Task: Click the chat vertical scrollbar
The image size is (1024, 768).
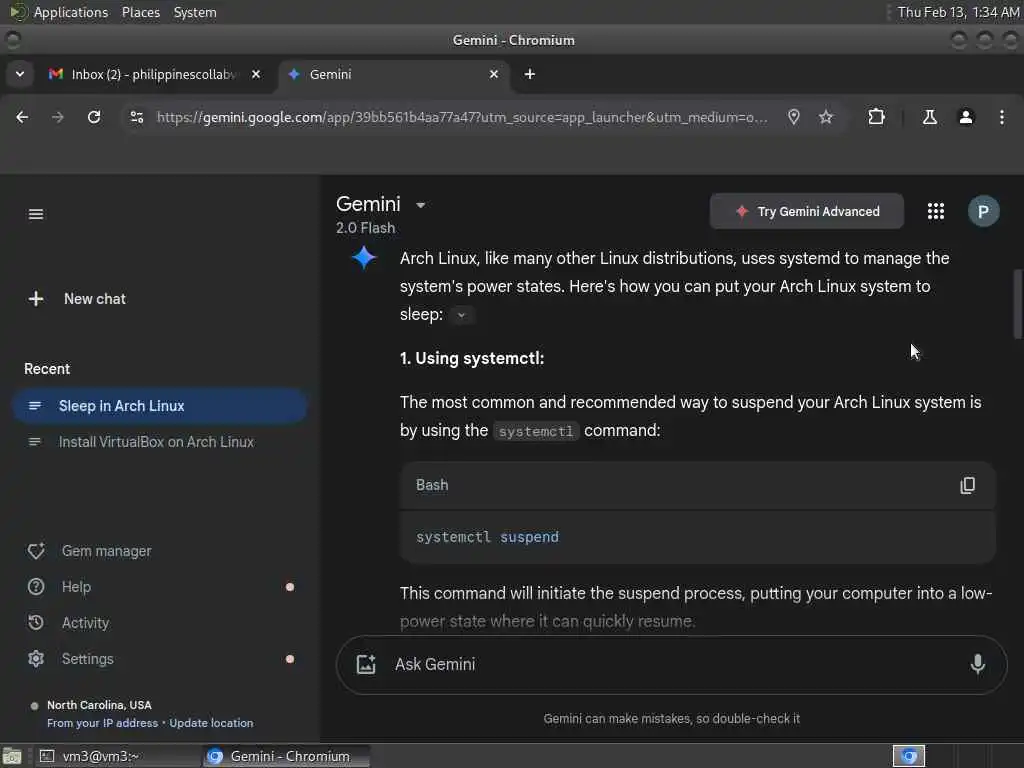Action: (x=1017, y=304)
